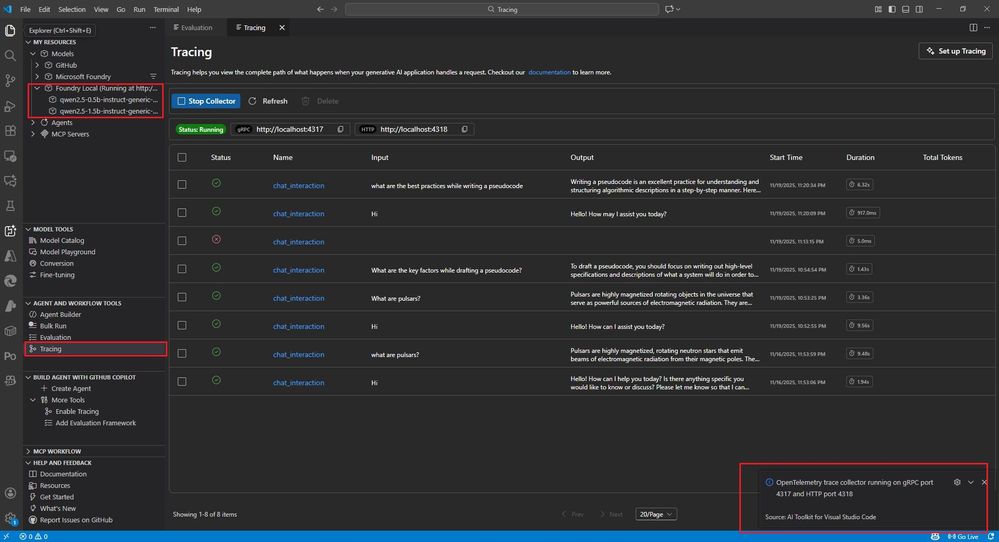
Task: Open Manage gear icon in activity bar
Action: 11,518
